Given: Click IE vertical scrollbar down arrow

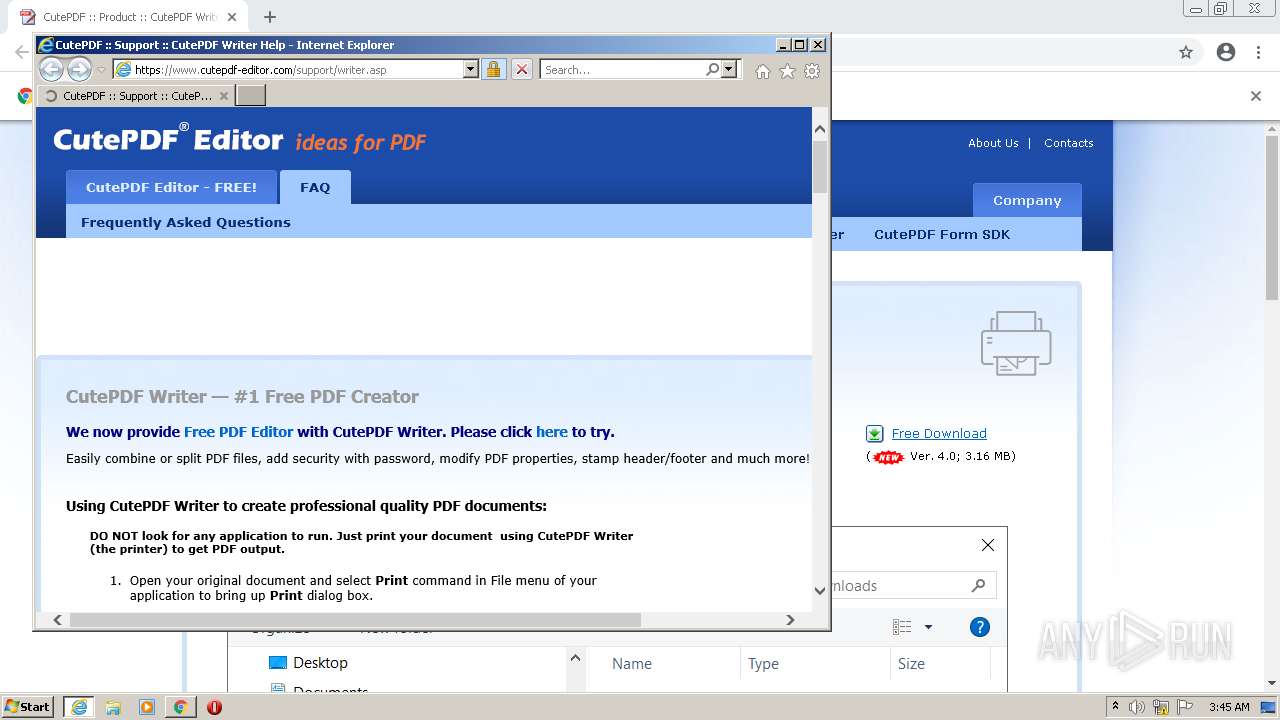Looking at the screenshot, I should [820, 590].
